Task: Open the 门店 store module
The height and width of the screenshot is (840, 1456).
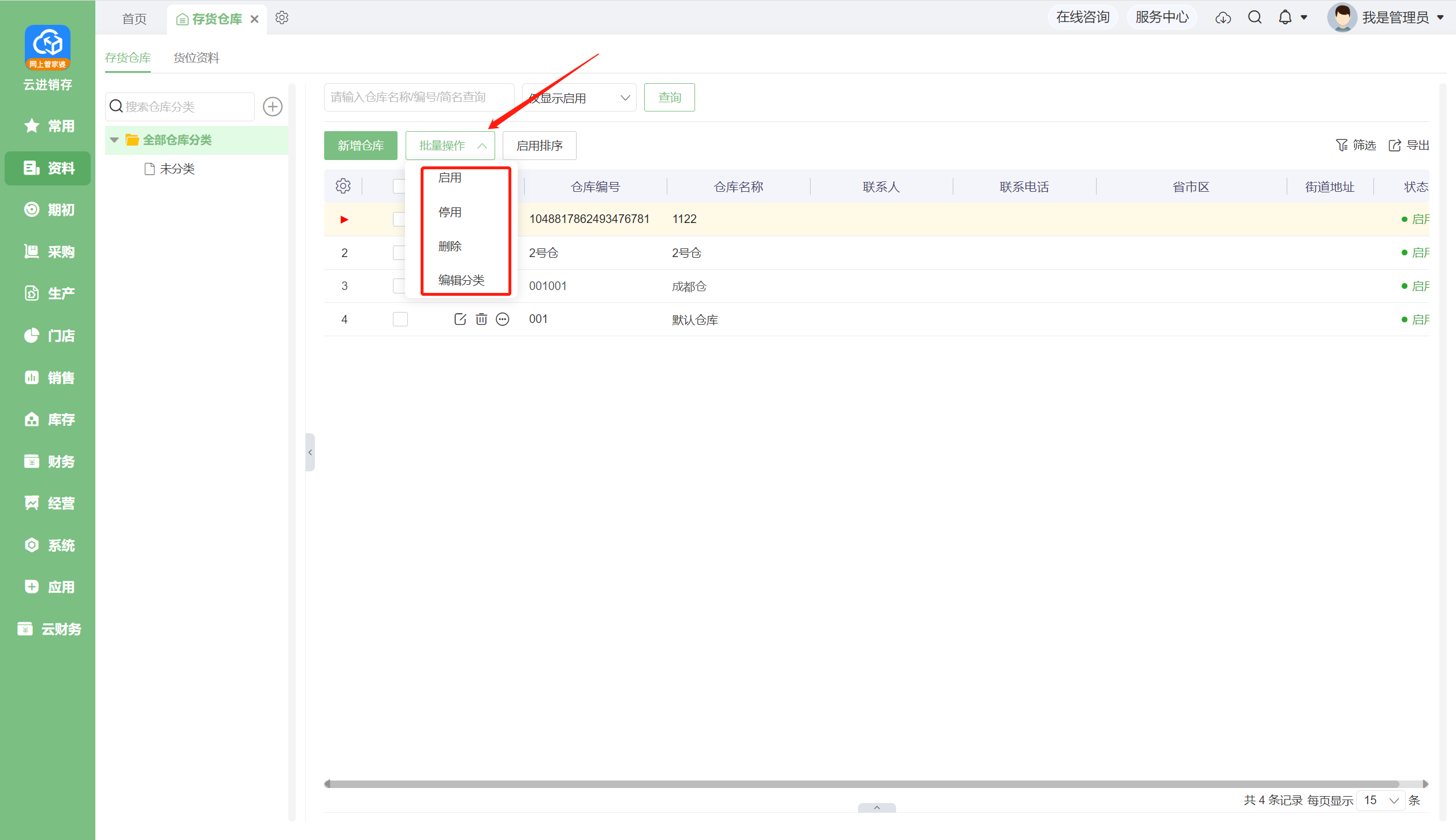Action: click(49, 336)
